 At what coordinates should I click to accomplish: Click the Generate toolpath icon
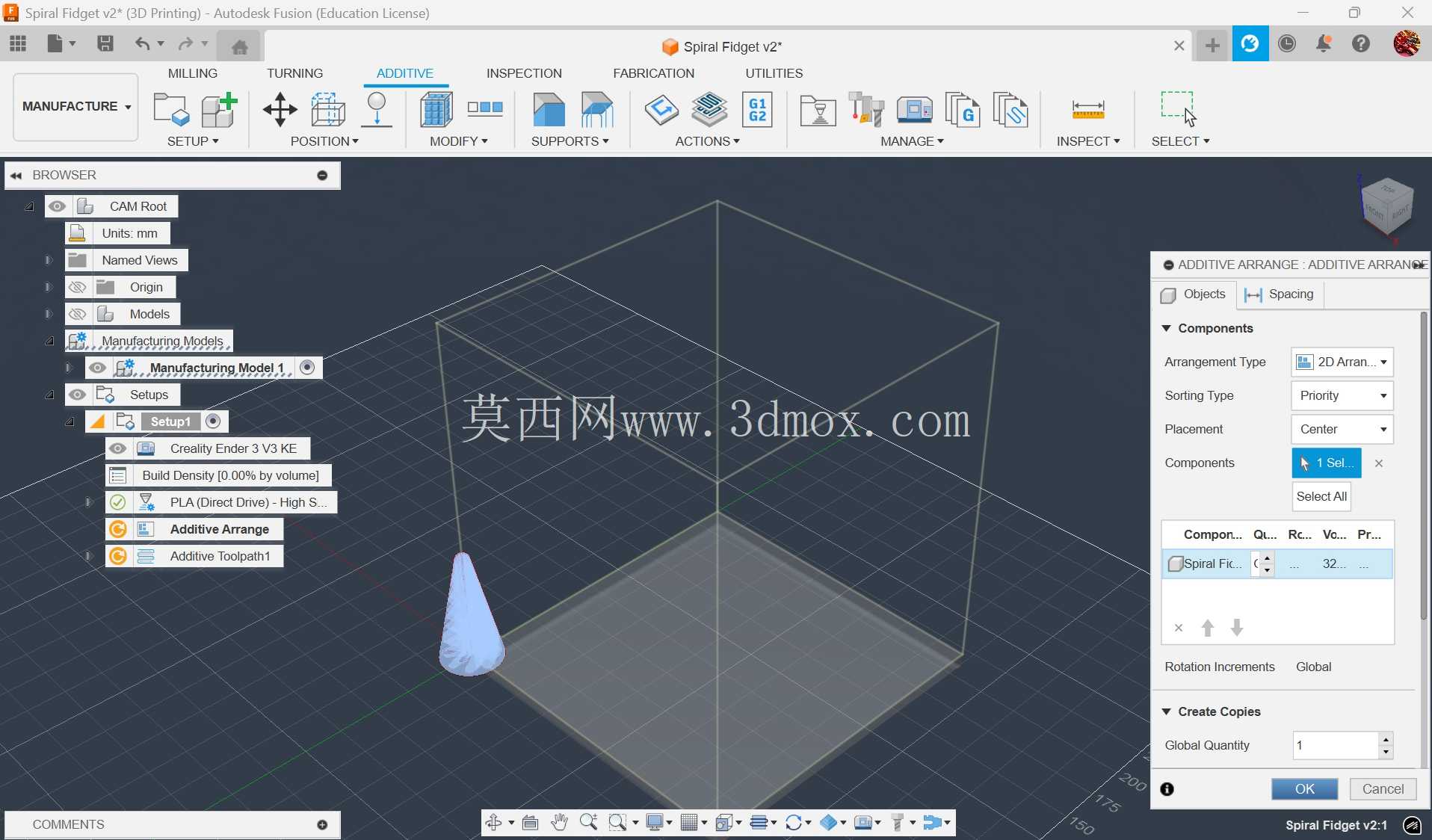point(661,110)
